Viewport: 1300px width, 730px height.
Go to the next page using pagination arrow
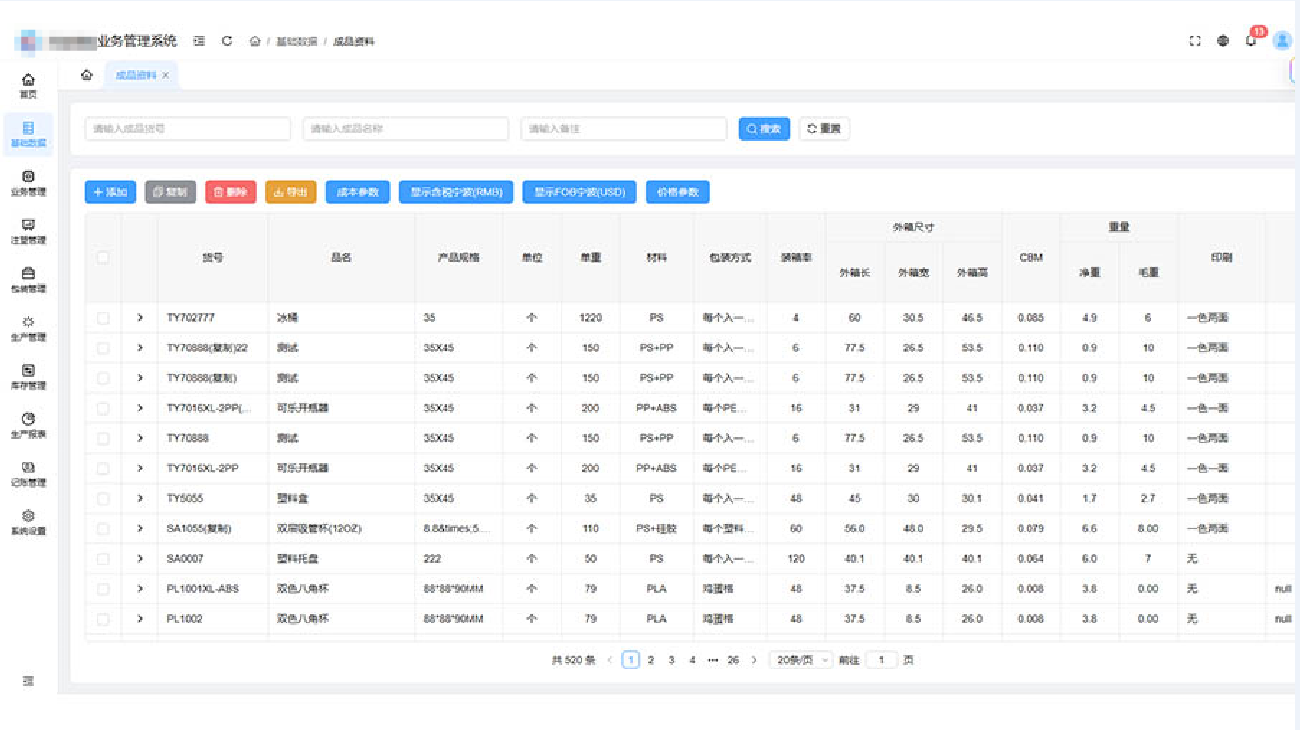pyautogui.click(x=754, y=660)
